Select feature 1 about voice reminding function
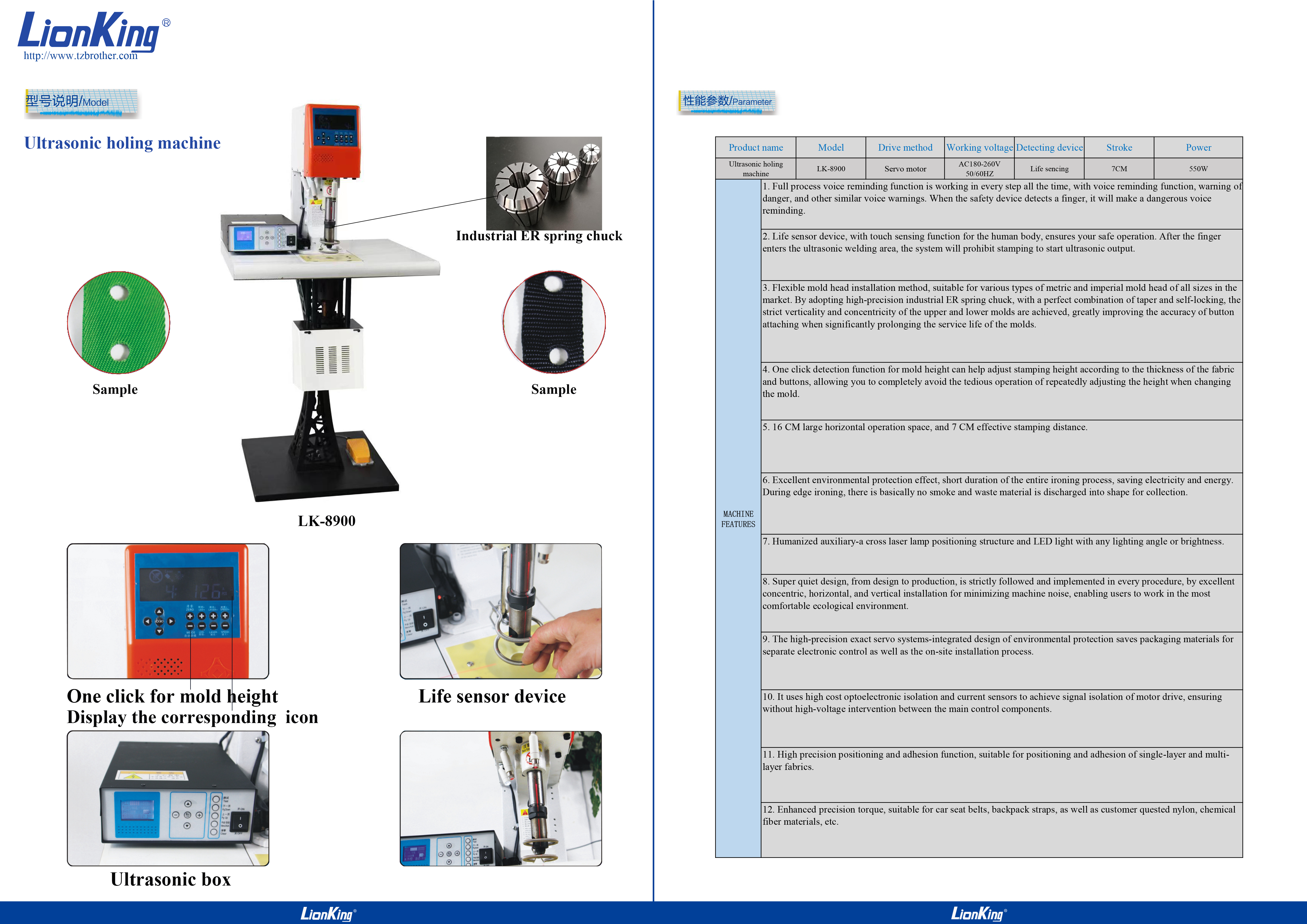 pos(1002,204)
